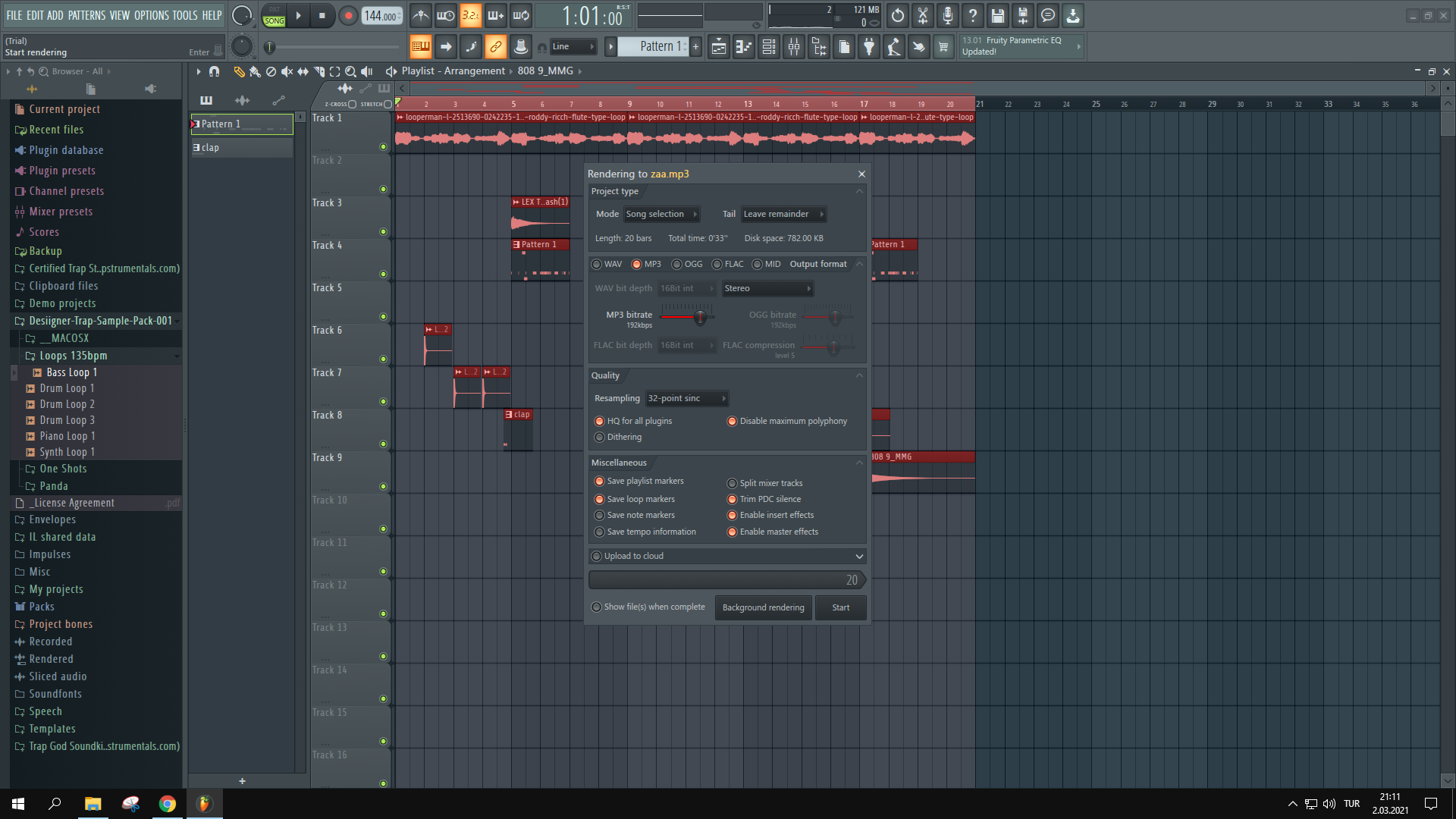Open File Explorer from the taskbar
The width and height of the screenshot is (1456, 819).
(x=93, y=804)
